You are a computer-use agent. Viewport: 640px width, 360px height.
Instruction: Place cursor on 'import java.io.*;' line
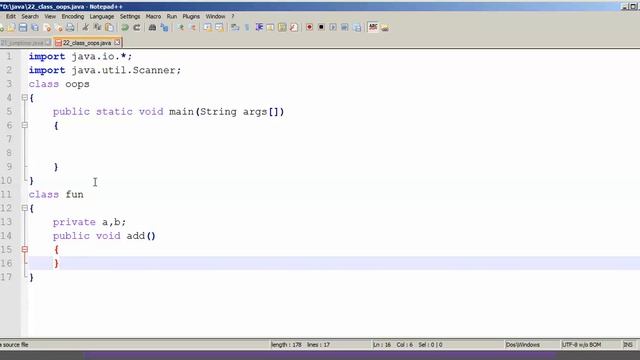(80, 56)
